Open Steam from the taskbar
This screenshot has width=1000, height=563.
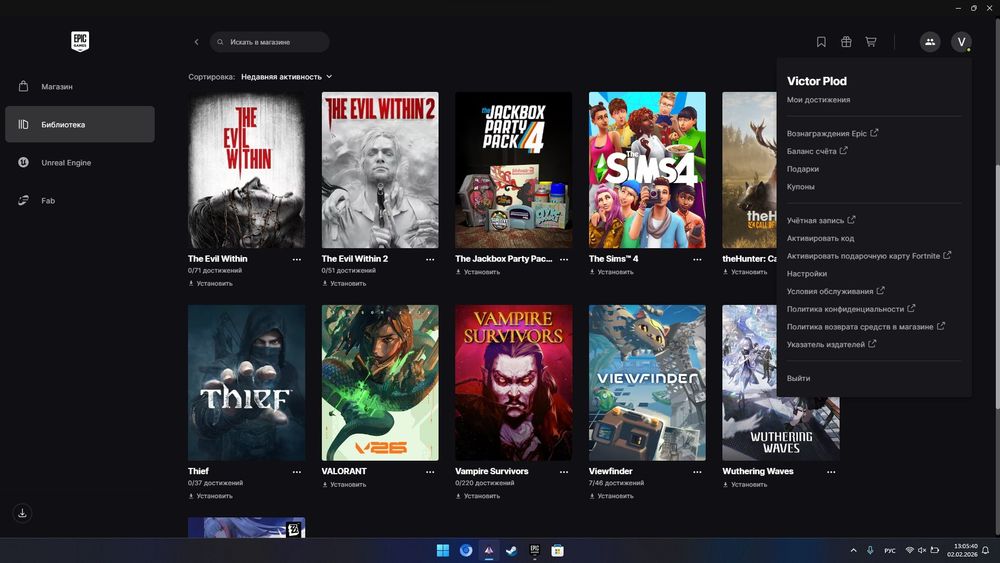point(511,550)
